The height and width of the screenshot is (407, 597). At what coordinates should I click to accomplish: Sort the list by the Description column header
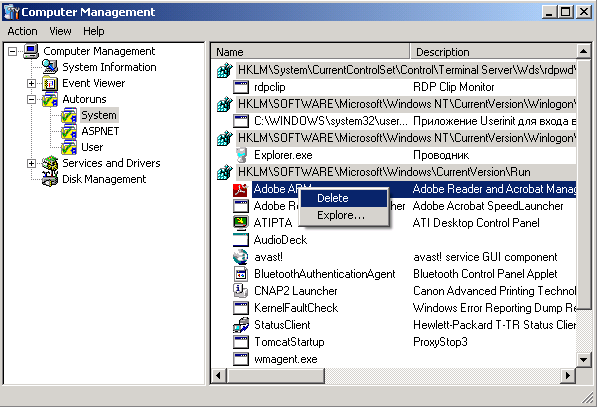(x=493, y=52)
